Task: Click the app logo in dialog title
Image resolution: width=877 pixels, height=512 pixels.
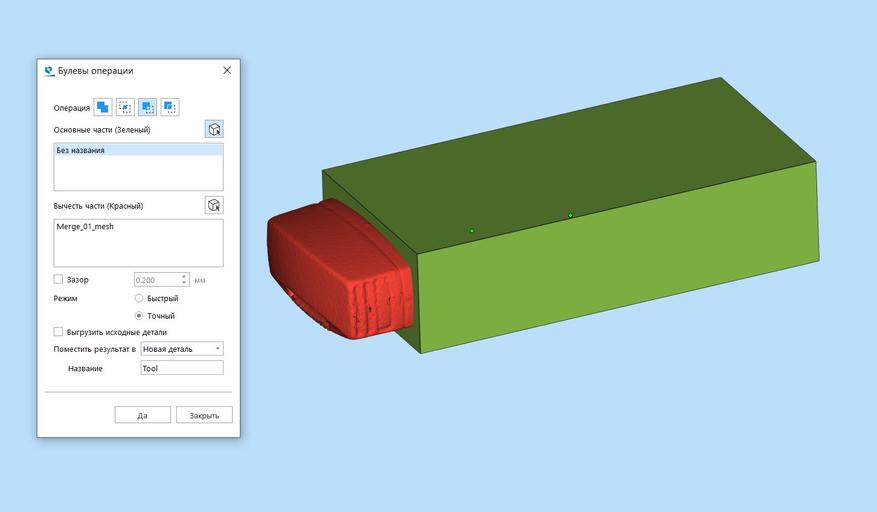Action: (x=49, y=71)
